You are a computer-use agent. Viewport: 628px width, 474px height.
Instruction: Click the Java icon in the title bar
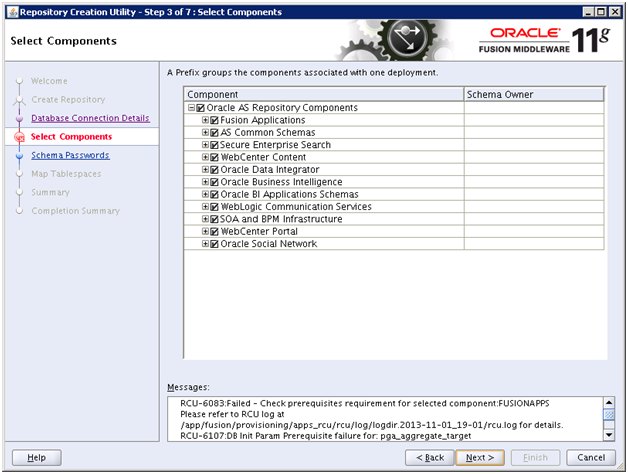13,12
